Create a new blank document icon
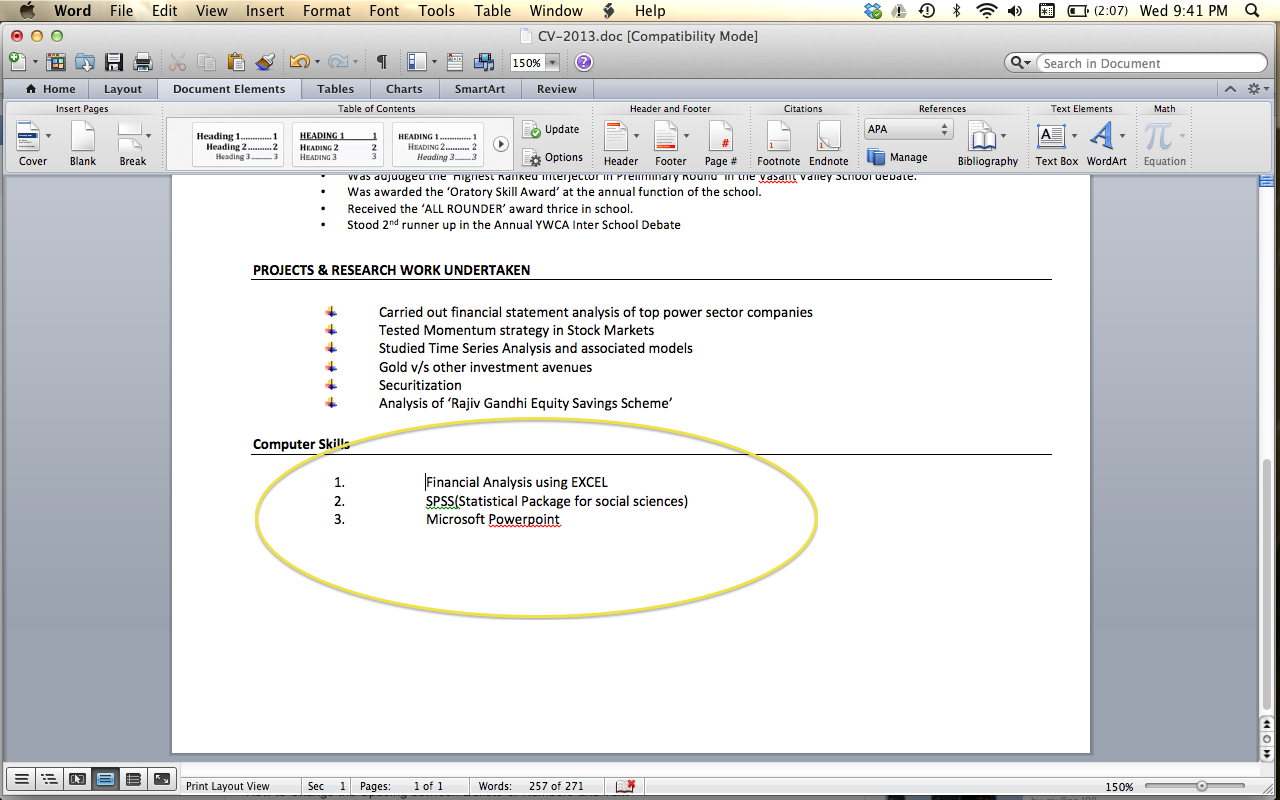Image resolution: width=1280 pixels, height=800 pixels. tap(16, 62)
